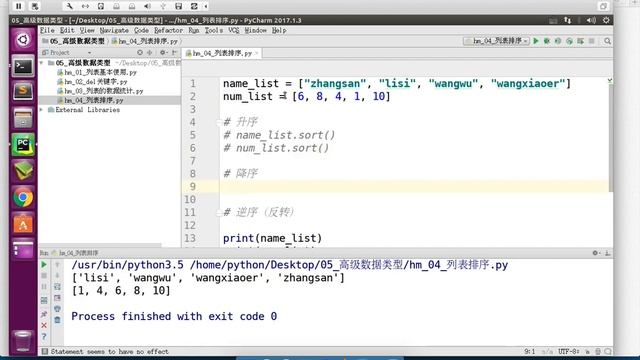Open the VCS menu
The width and height of the screenshot is (640, 360).
[x=234, y=31]
